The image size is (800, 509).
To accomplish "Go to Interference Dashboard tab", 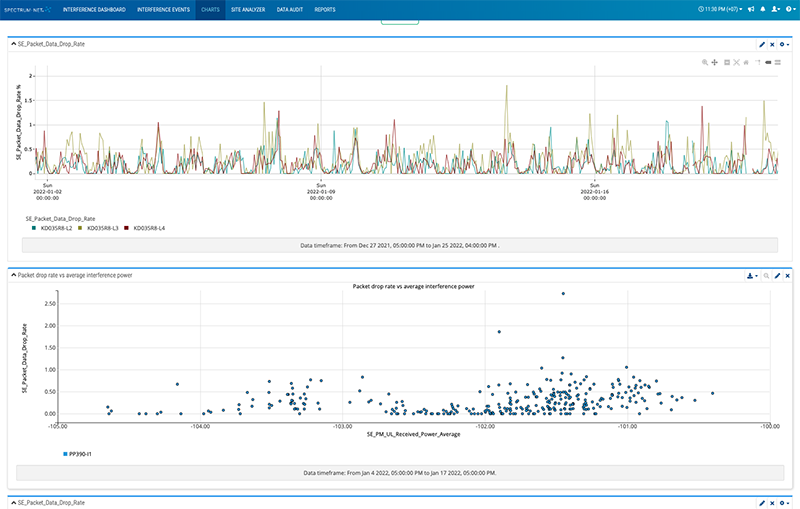I will [94, 10].
